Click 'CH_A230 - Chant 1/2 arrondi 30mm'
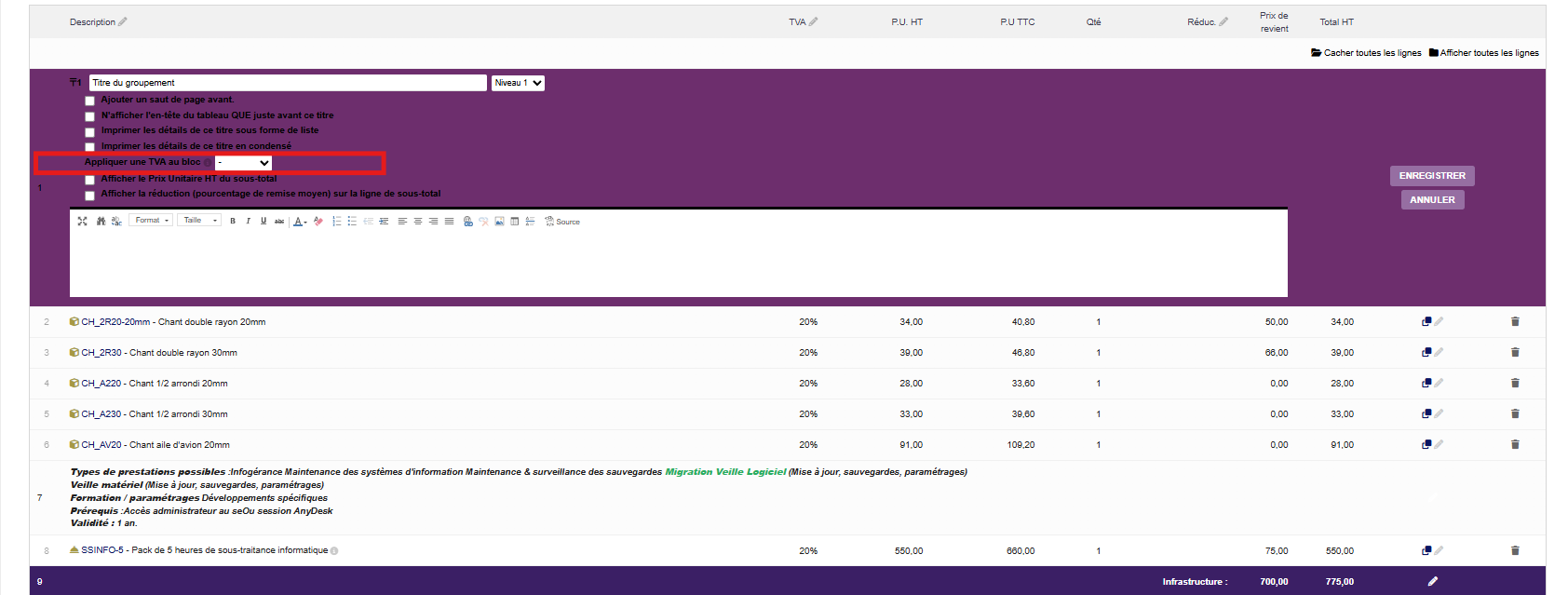This screenshot has width=1568, height=595. 155,414
